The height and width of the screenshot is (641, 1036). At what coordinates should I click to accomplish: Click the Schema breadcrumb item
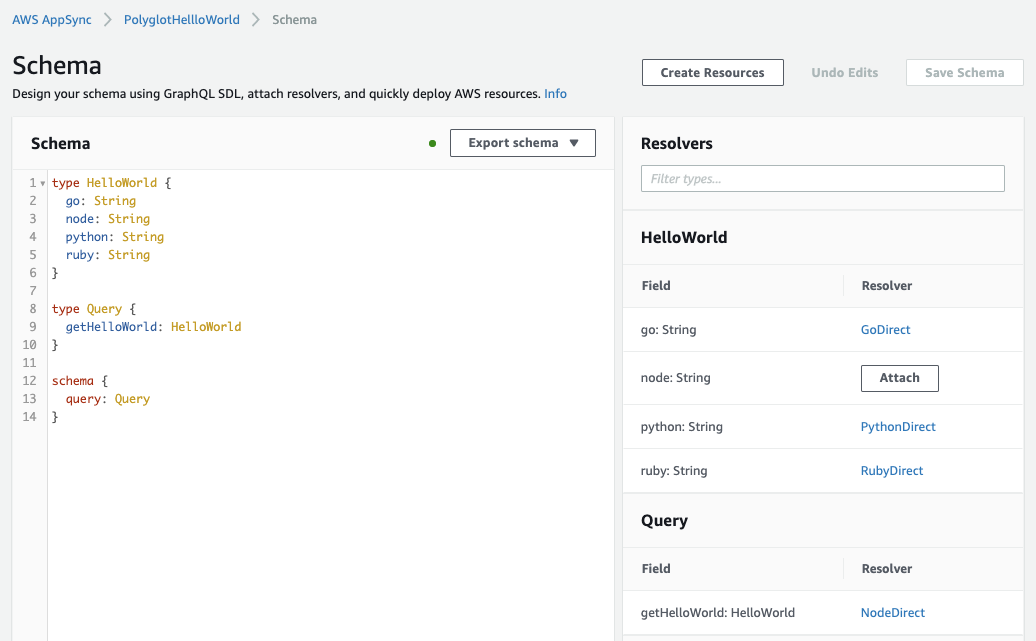[x=294, y=20]
